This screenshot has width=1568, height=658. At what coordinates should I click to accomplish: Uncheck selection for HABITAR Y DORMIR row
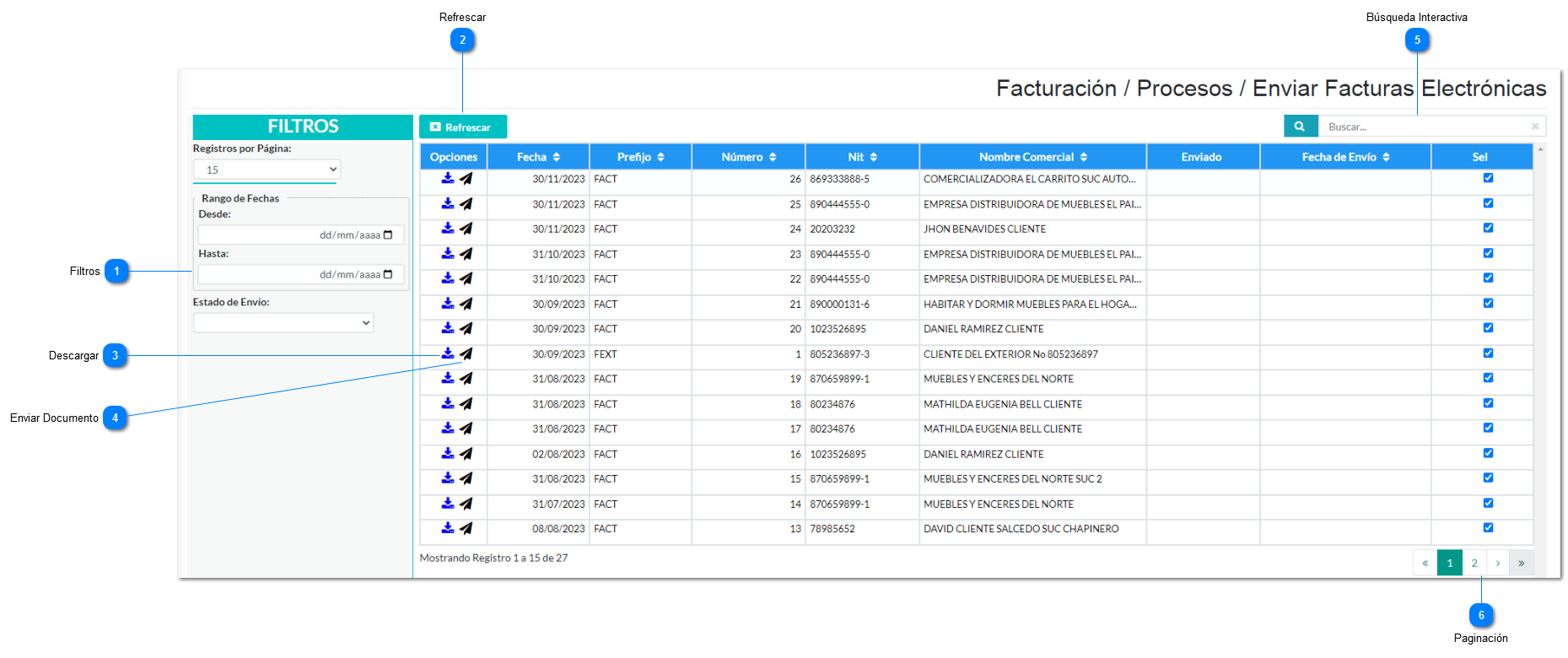pyautogui.click(x=1488, y=303)
